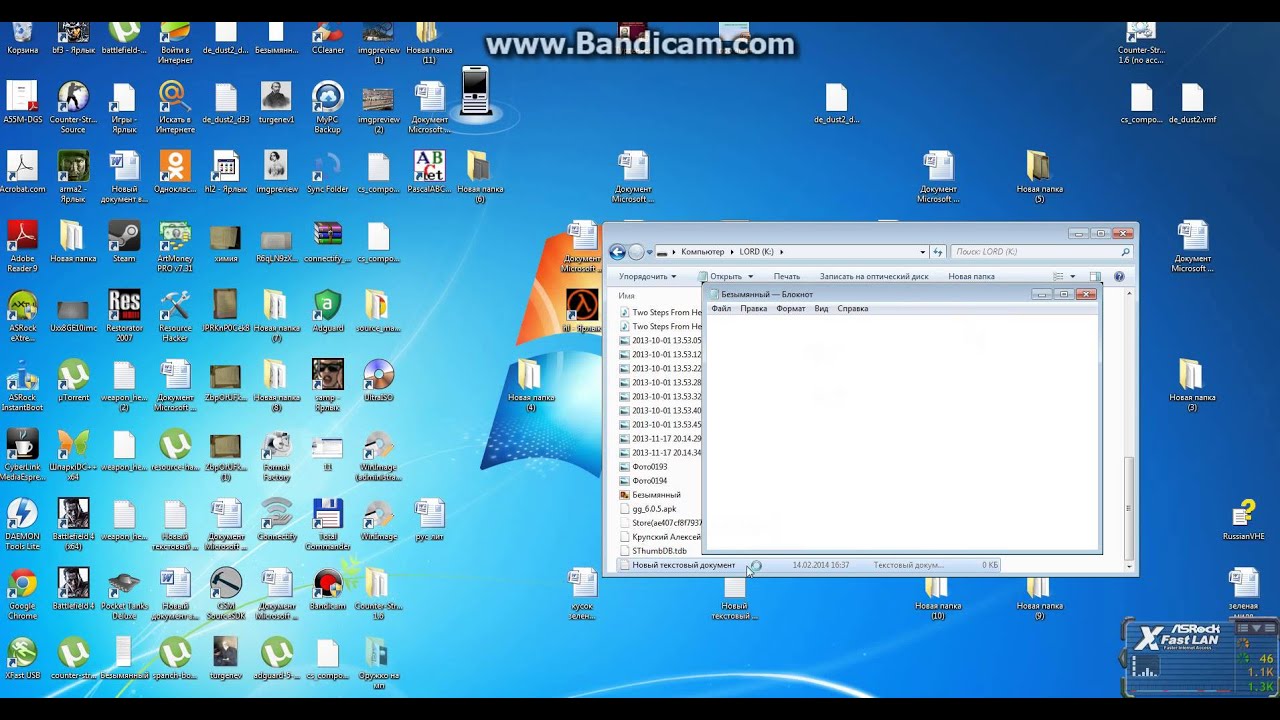Select the µTorrent desktop shortcut
The image size is (1280, 720).
pos(73,380)
